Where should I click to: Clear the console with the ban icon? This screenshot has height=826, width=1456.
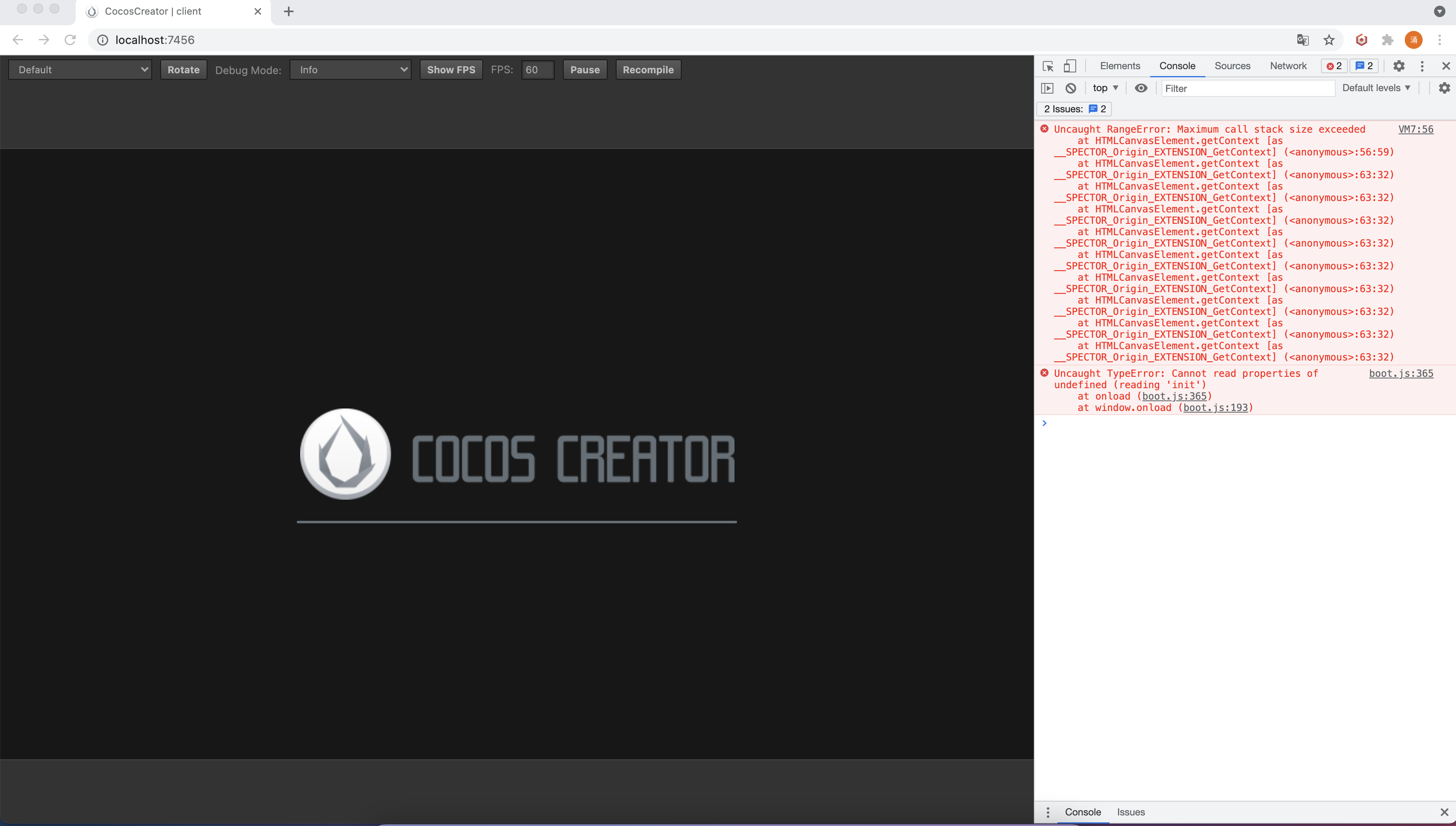click(x=1070, y=88)
